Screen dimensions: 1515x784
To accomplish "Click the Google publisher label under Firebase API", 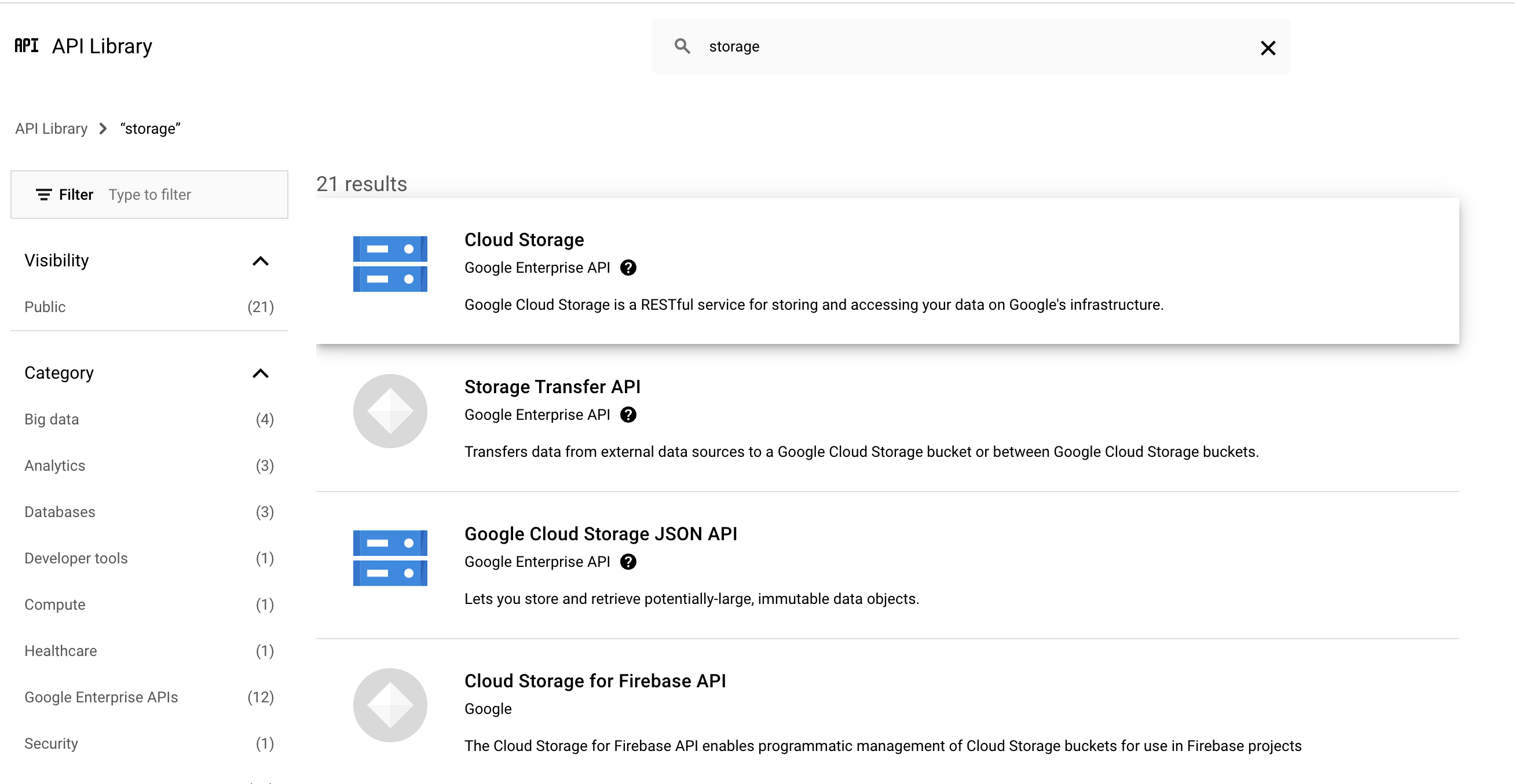I will pyautogui.click(x=488, y=709).
